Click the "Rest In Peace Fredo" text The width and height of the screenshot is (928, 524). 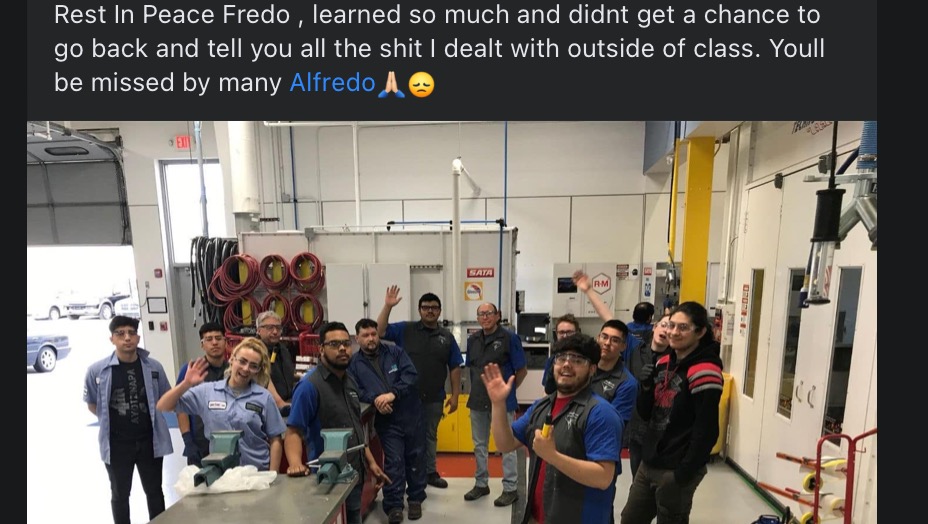coord(172,15)
